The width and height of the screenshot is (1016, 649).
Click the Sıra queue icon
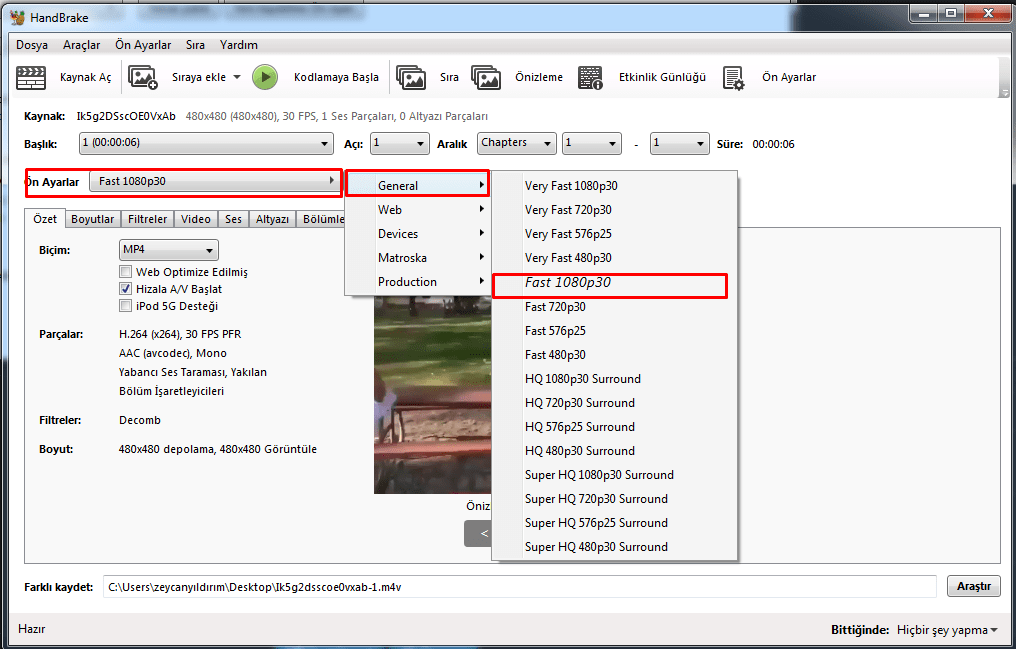click(x=411, y=77)
